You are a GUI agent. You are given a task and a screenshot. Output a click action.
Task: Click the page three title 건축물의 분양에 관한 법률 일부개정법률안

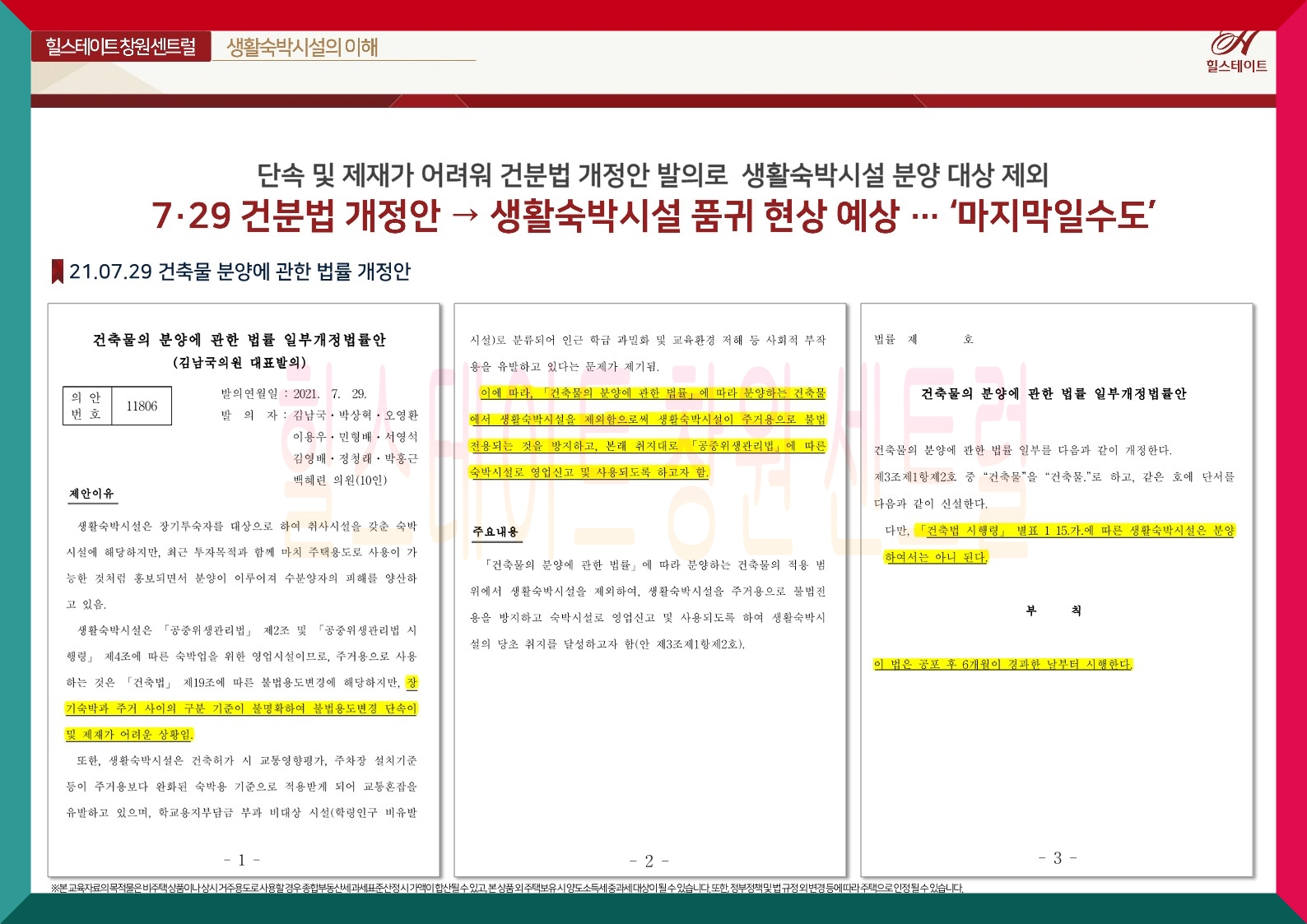click(x=1054, y=393)
